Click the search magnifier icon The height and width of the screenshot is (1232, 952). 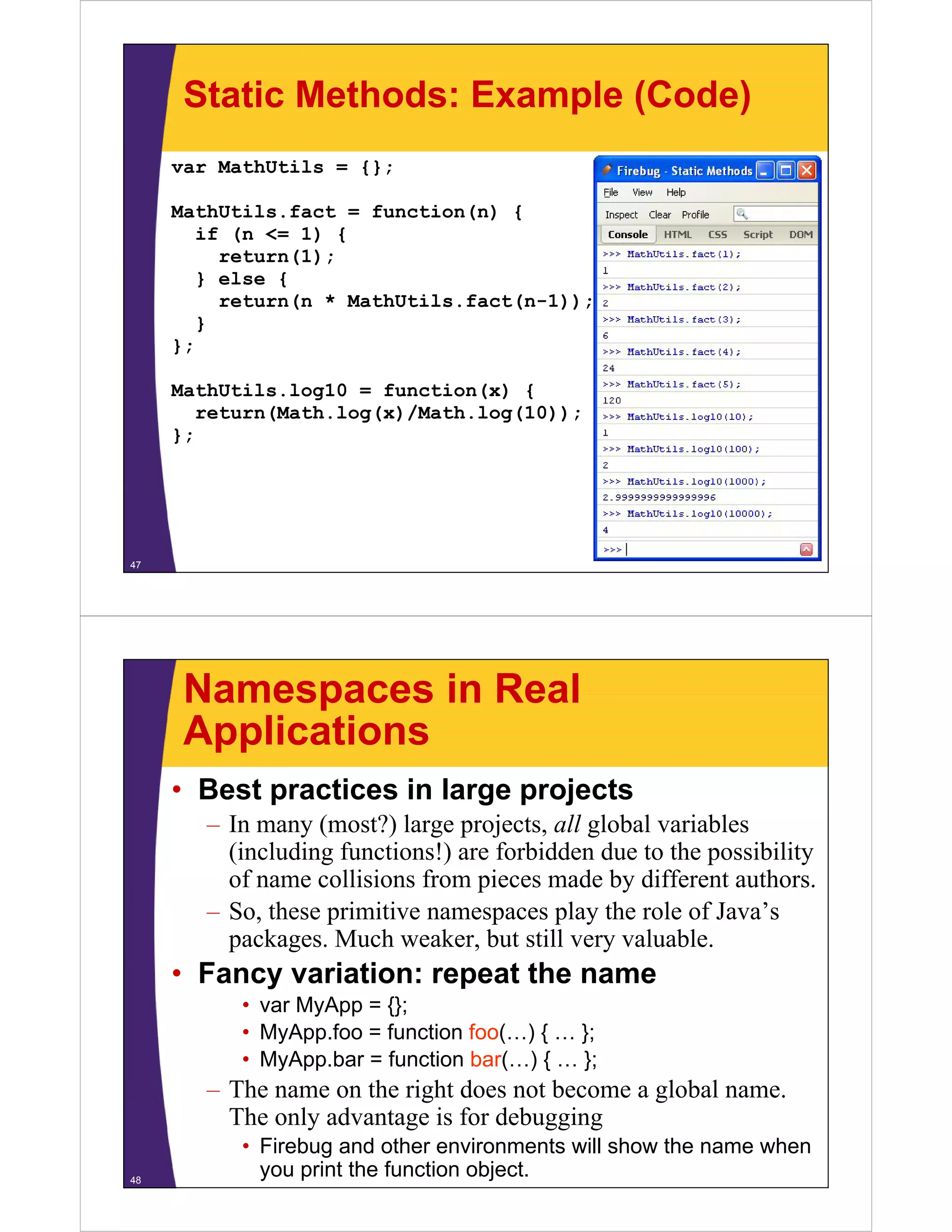click(741, 214)
